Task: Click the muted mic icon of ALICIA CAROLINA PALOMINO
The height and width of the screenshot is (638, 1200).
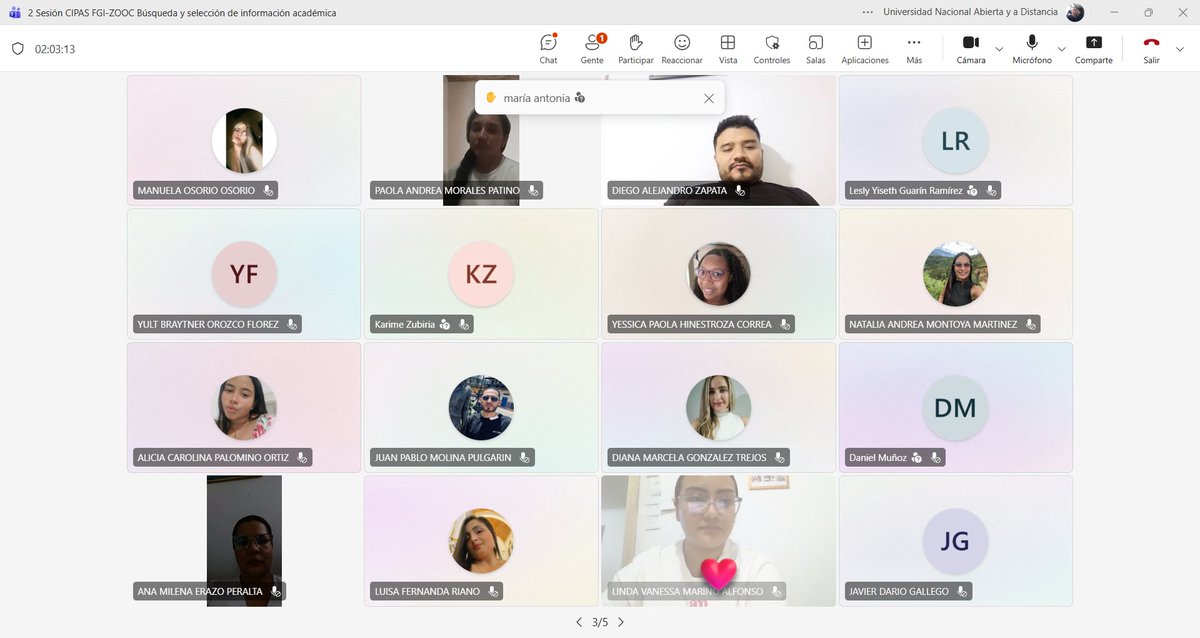Action: pyautogui.click(x=303, y=457)
